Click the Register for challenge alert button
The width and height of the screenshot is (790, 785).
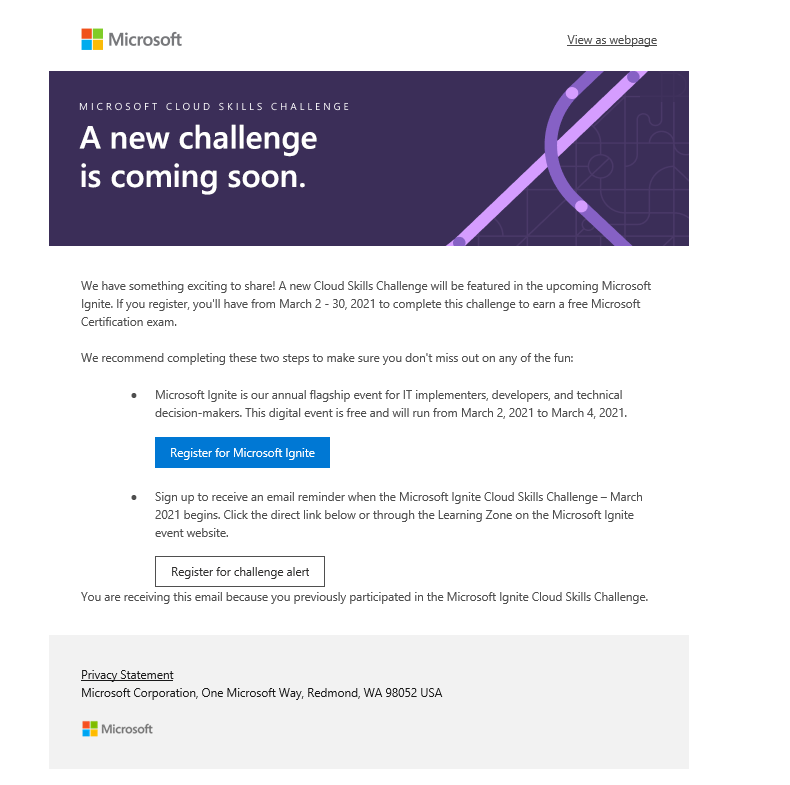(x=240, y=571)
